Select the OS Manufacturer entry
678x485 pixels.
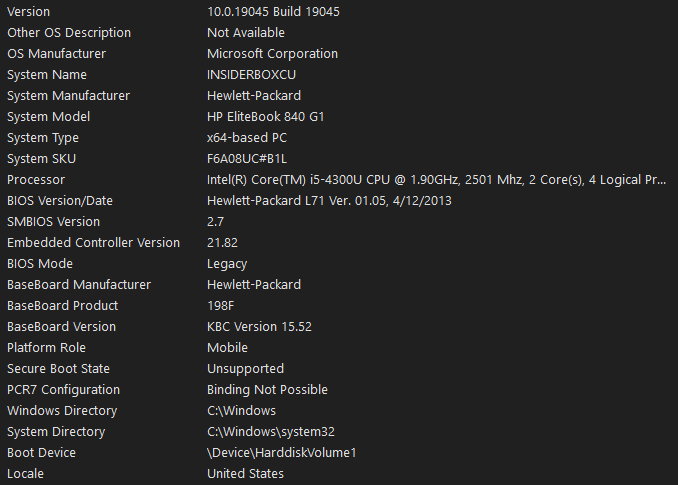pos(56,54)
